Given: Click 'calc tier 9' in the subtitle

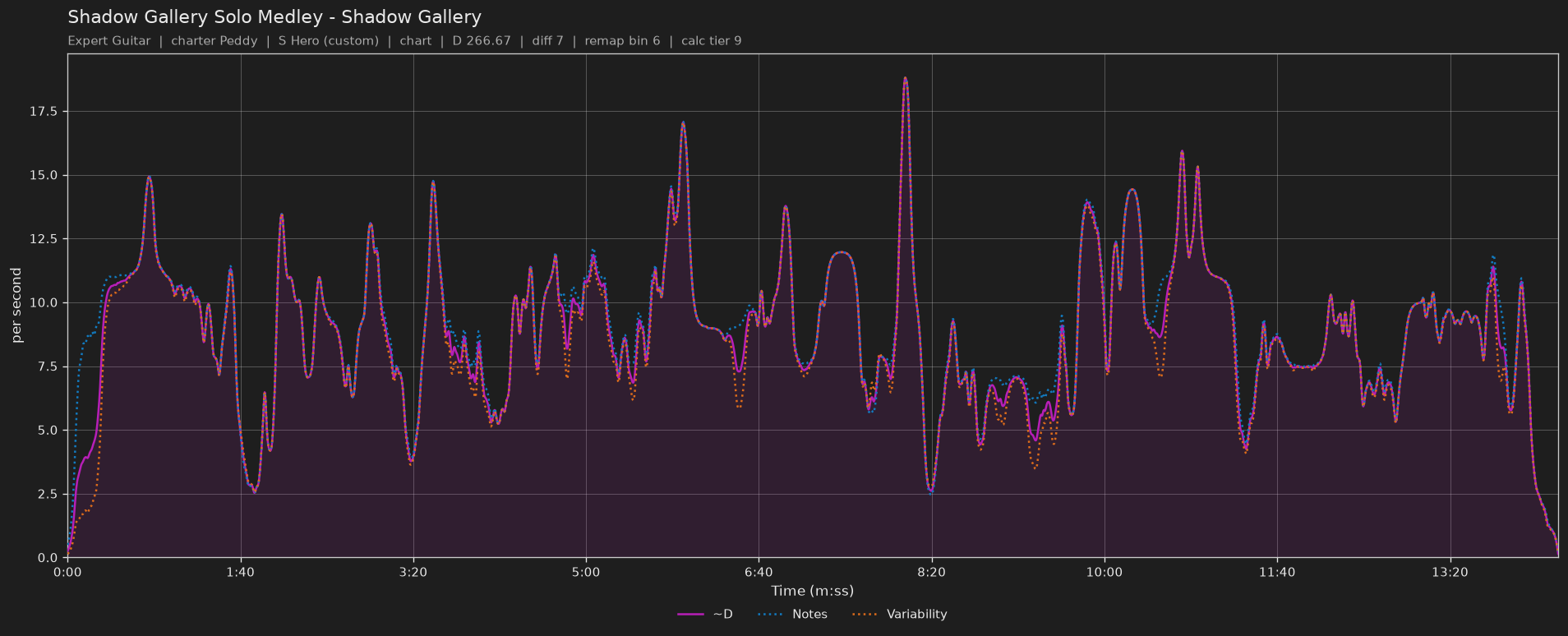Looking at the screenshot, I should click(x=712, y=41).
